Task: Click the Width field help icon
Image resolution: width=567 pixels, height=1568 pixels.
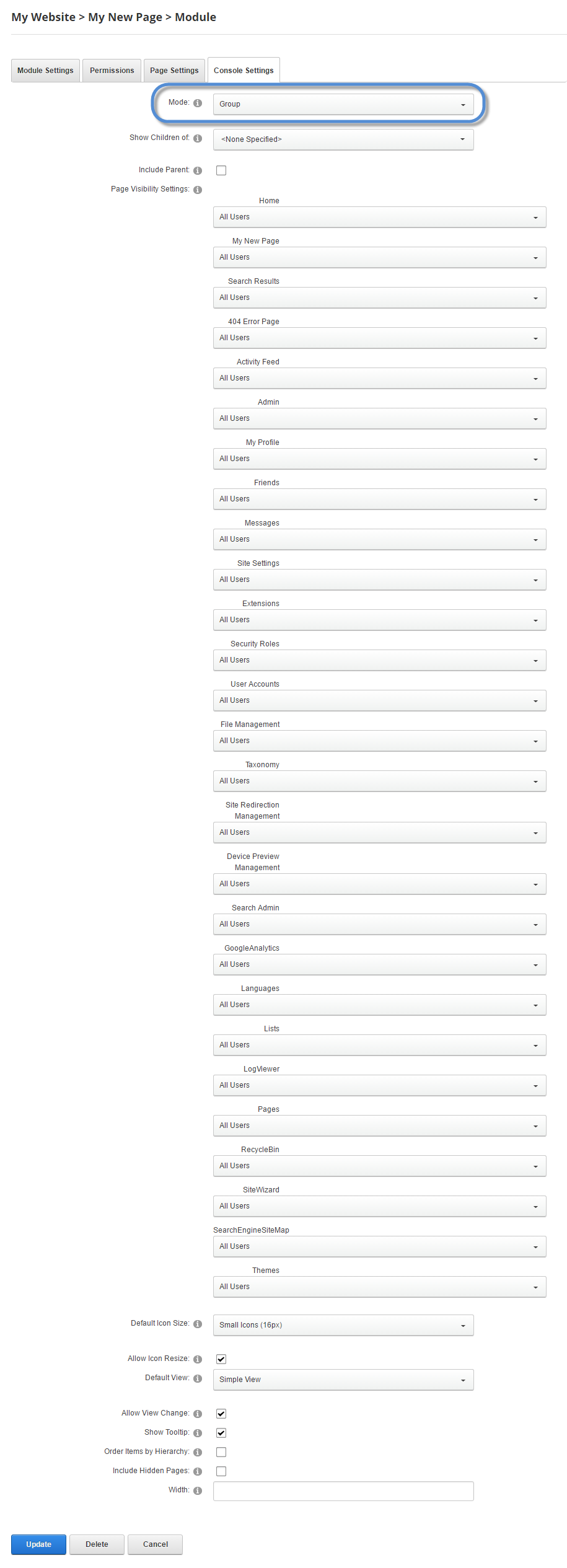Action: (x=198, y=1491)
